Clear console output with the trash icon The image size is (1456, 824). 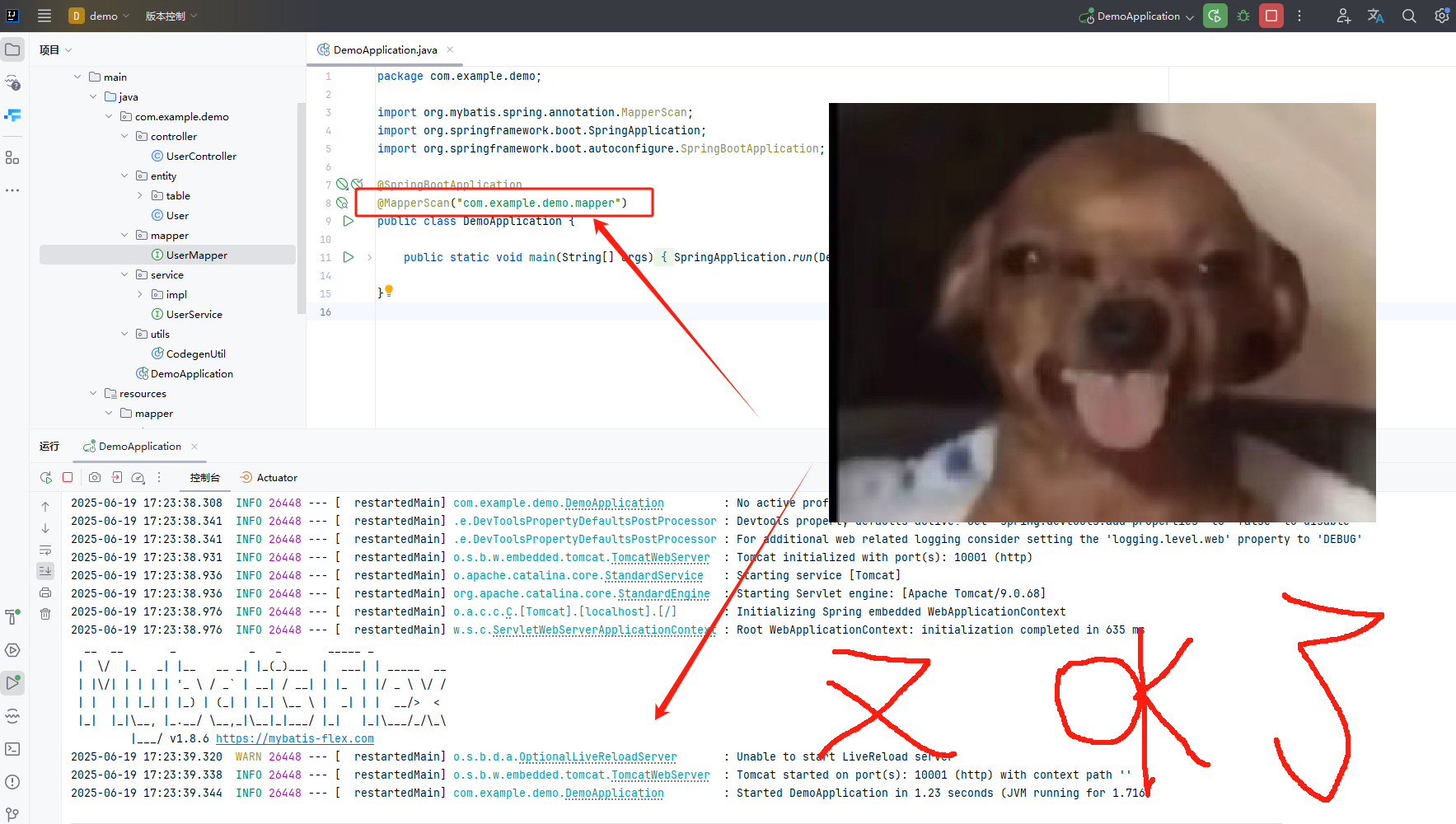click(45, 614)
